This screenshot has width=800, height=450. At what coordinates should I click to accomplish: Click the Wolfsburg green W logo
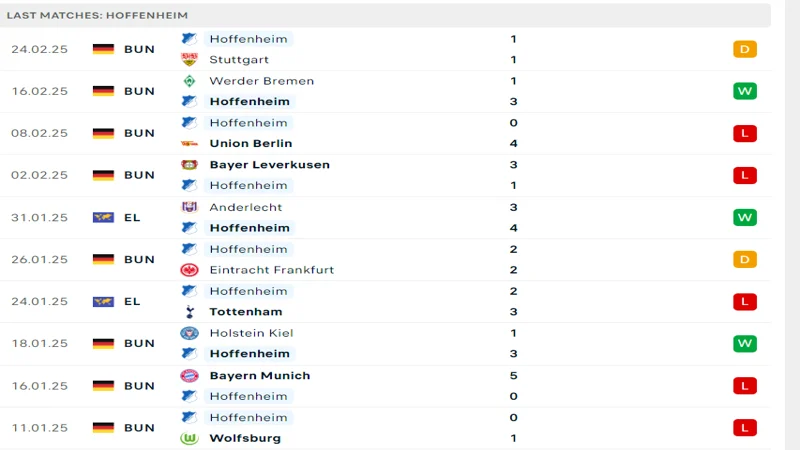coord(189,438)
